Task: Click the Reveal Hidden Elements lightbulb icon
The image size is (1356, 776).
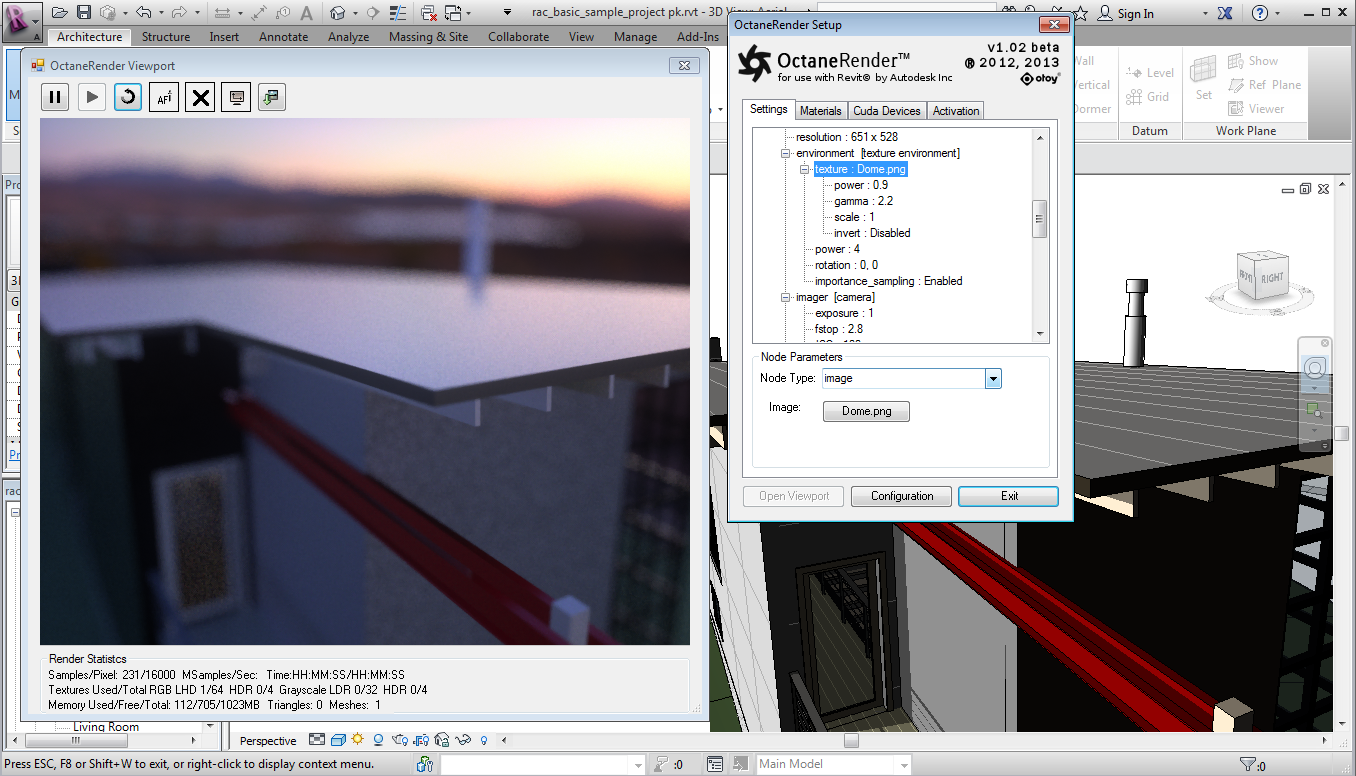Action: pos(484,741)
